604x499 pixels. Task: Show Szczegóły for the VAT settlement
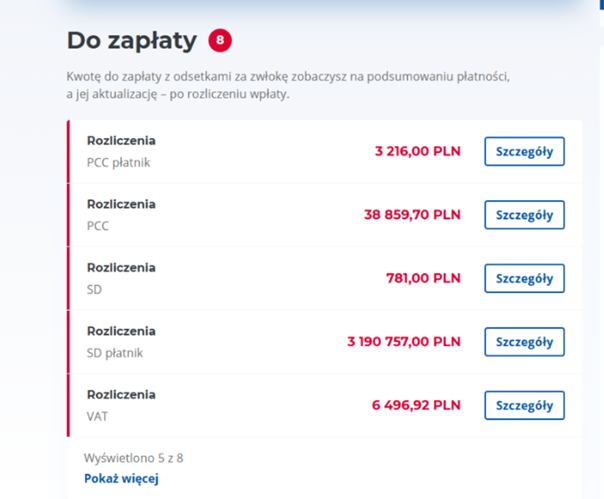click(524, 405)
